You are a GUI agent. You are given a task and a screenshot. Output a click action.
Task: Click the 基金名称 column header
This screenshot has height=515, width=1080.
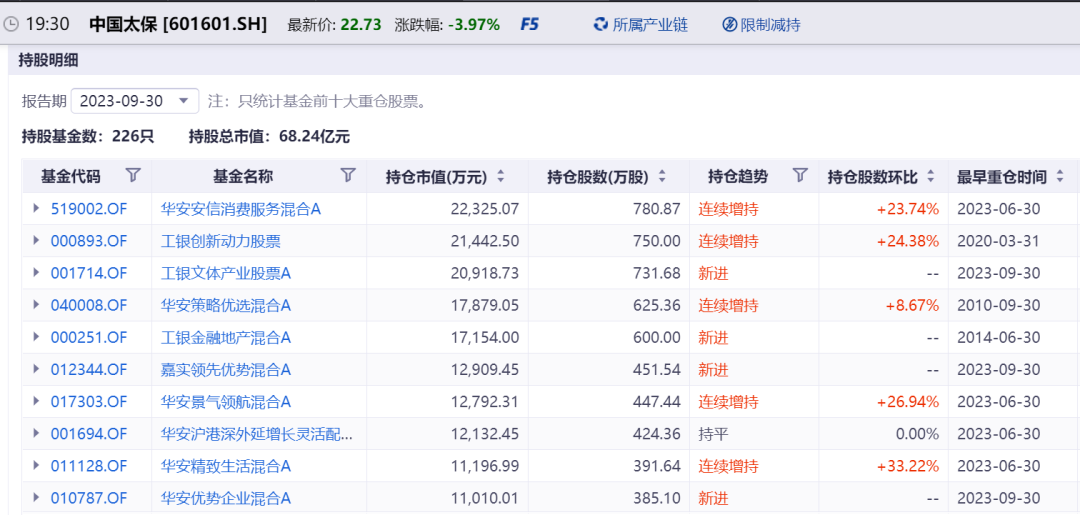click(x=243, y=177)
